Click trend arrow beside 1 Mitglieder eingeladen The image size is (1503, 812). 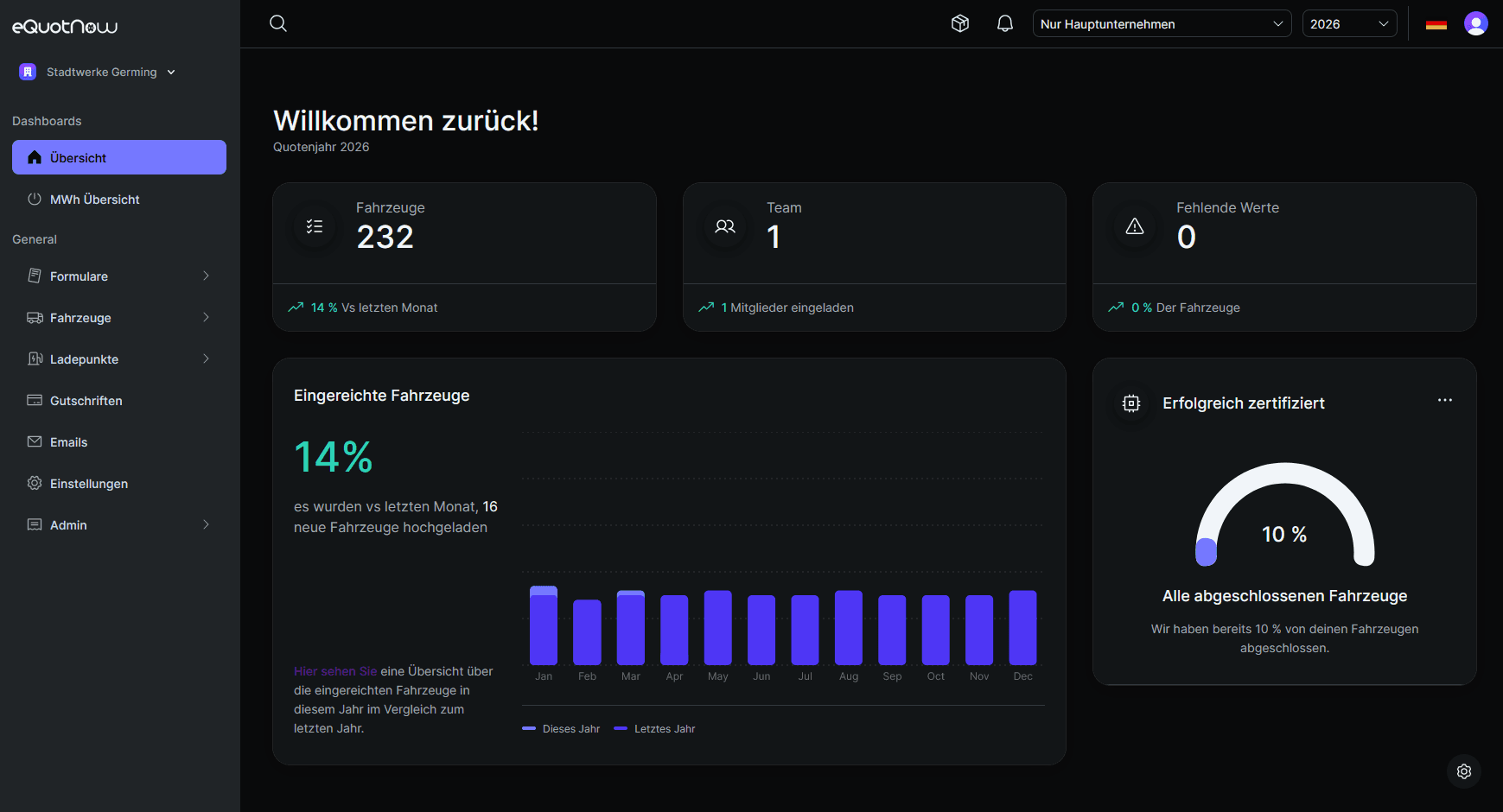pyautogui.click(x=706, y=308)
